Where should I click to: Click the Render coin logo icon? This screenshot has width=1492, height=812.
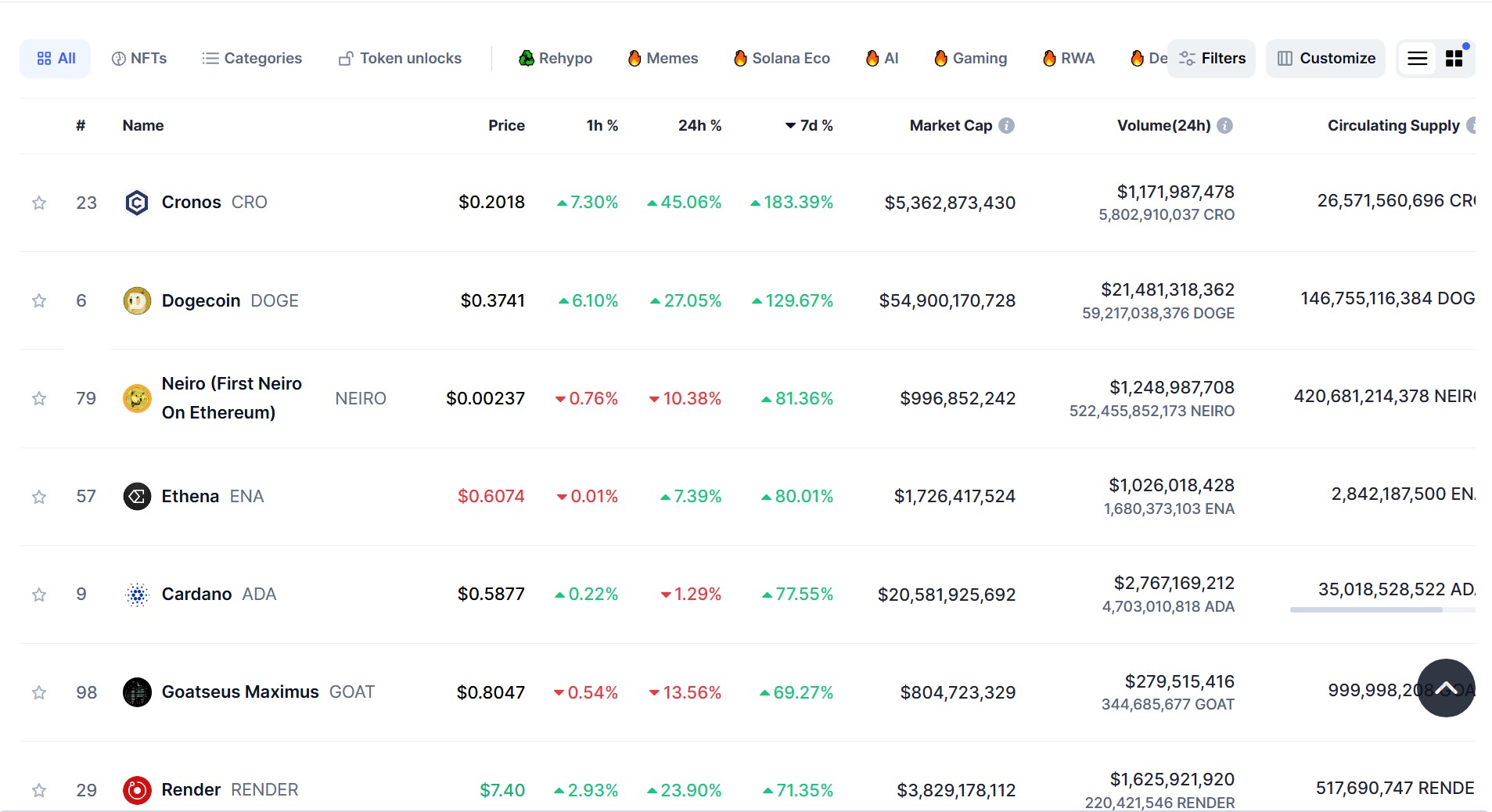pyautogui.click(x=137, y=790)
